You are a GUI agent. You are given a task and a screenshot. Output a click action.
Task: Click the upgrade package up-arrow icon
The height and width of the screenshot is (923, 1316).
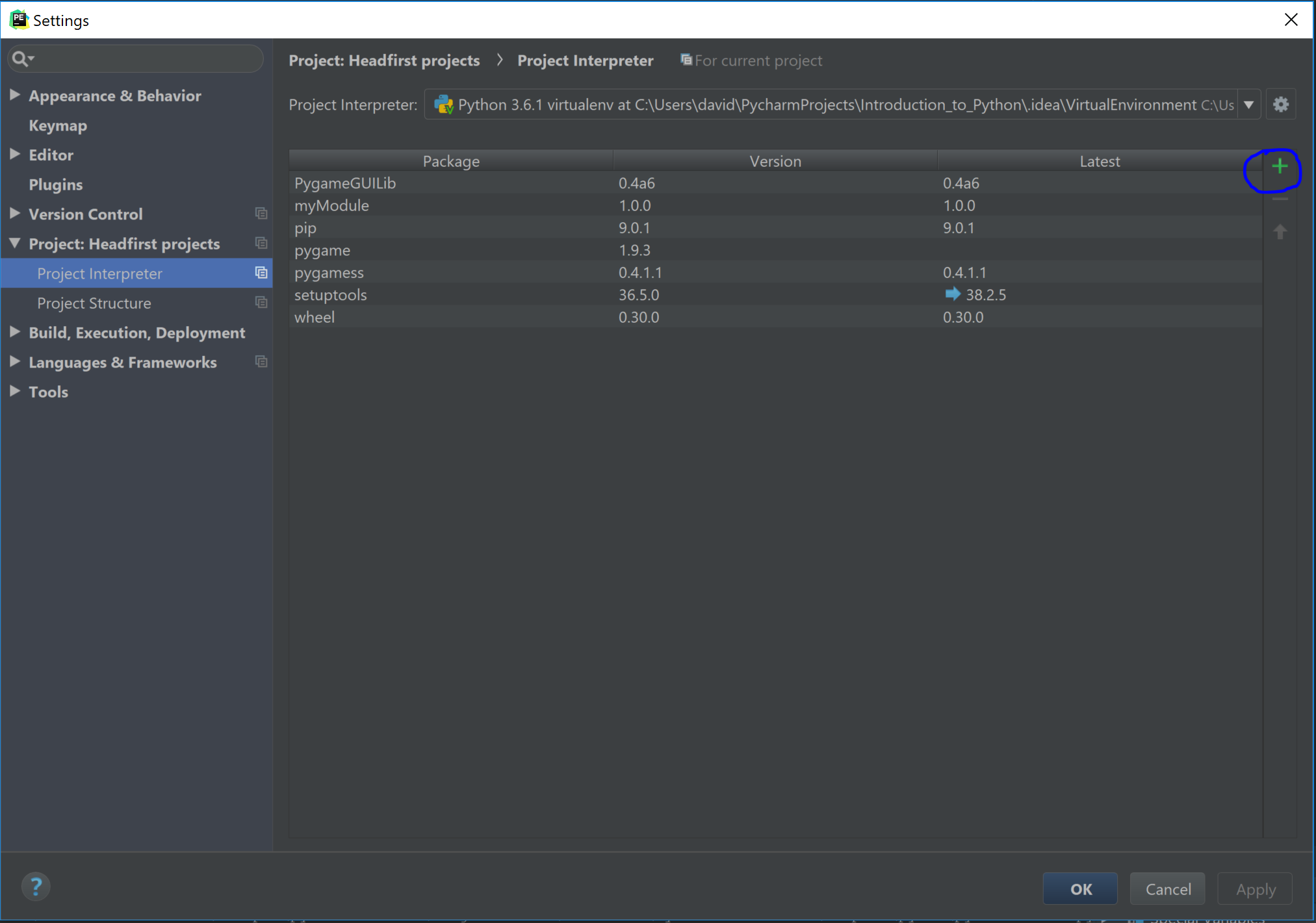click(1280, 232)
